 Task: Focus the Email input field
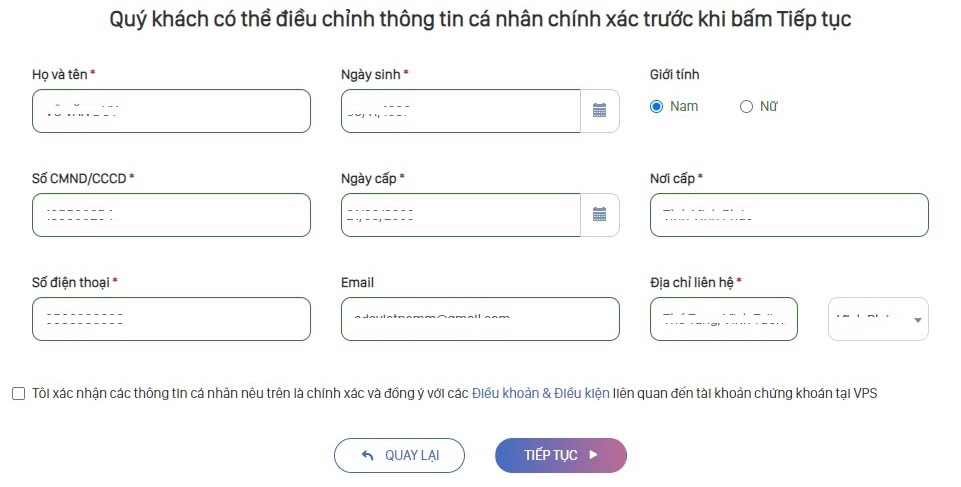pos(480,319)
